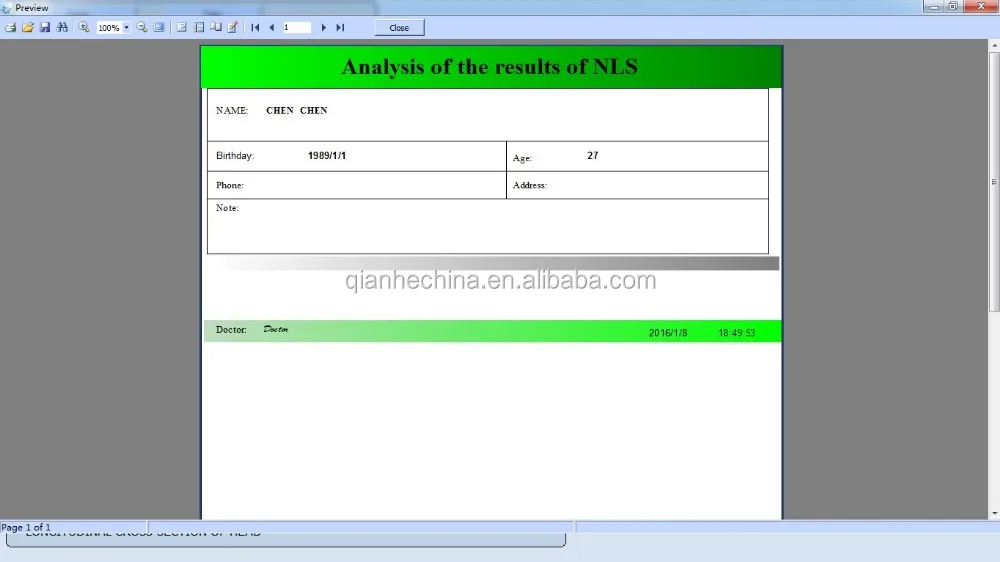Image resolution: width=1000 pixels, height=562 pixels.
Task: Toggle the full screen view icon
Action: pos(159,27)
